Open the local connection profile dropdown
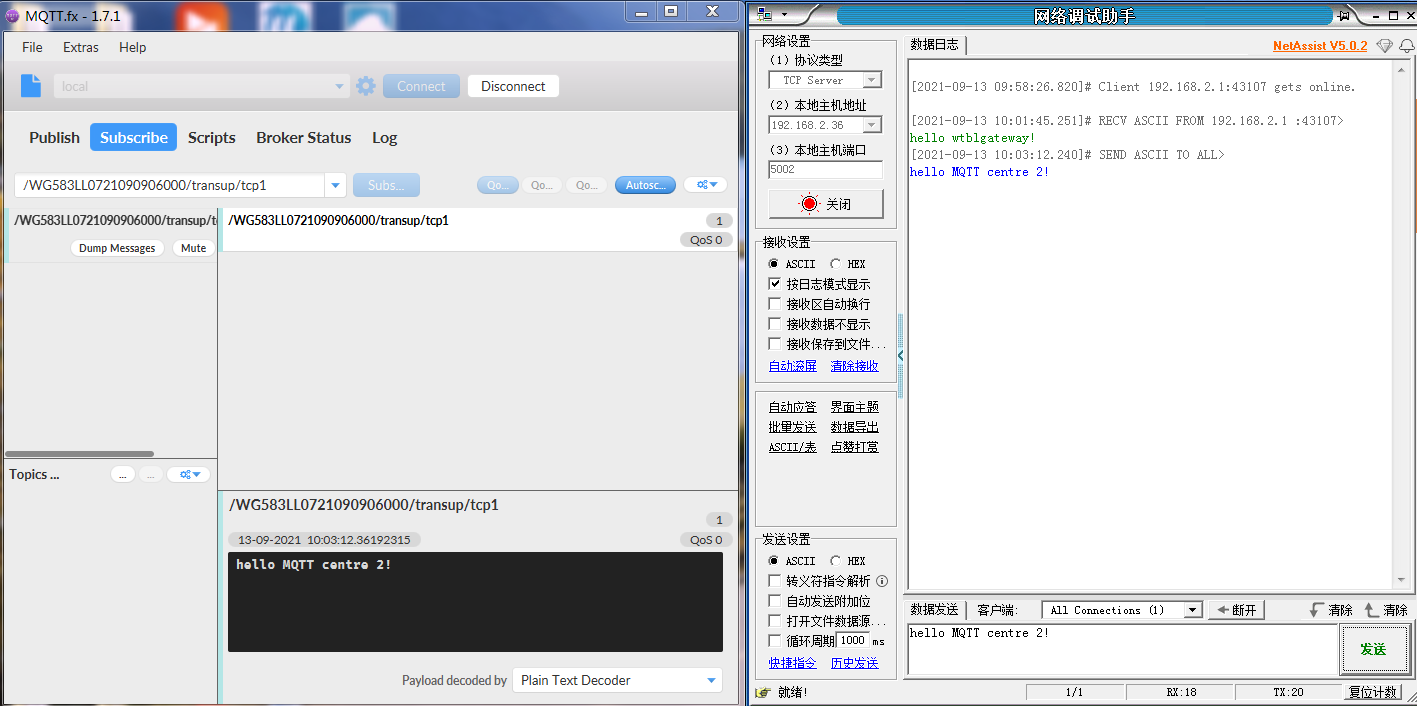This screenshot has width=1417, height=706. (201, 86)
